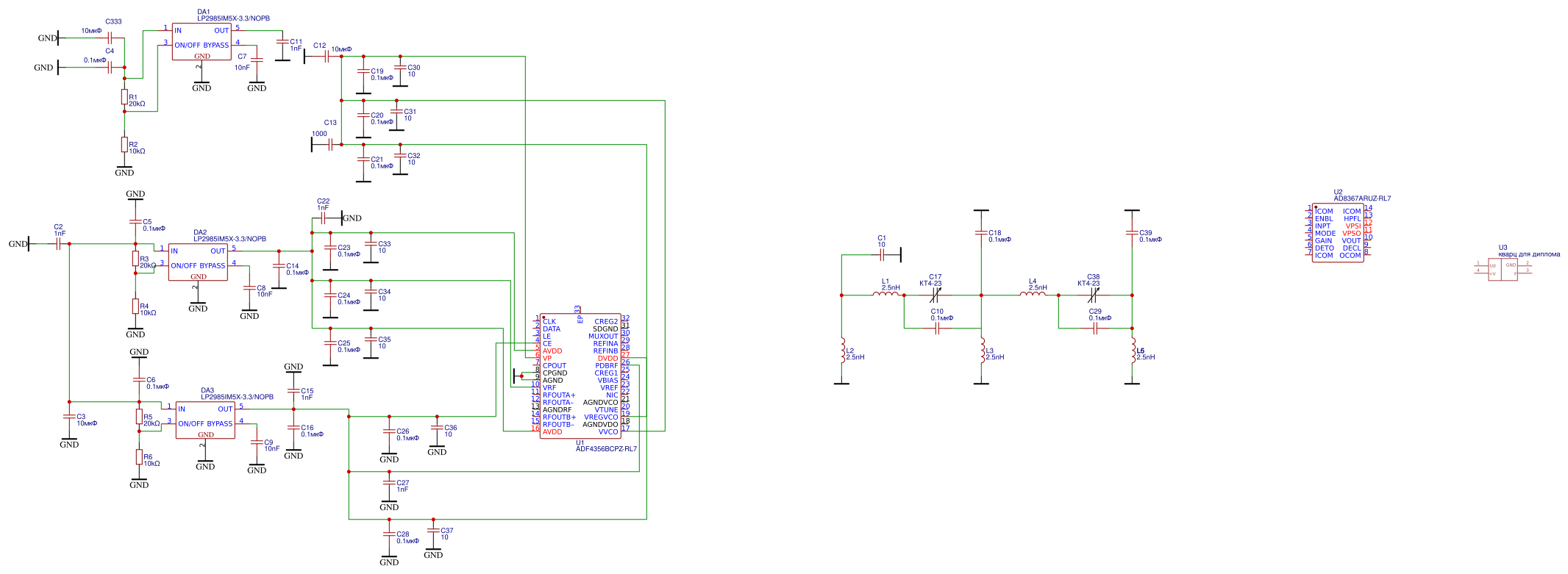Select the DA2 voltage regulator block
The height and width of the screenshot is (574, 1568).
(198, 262)
